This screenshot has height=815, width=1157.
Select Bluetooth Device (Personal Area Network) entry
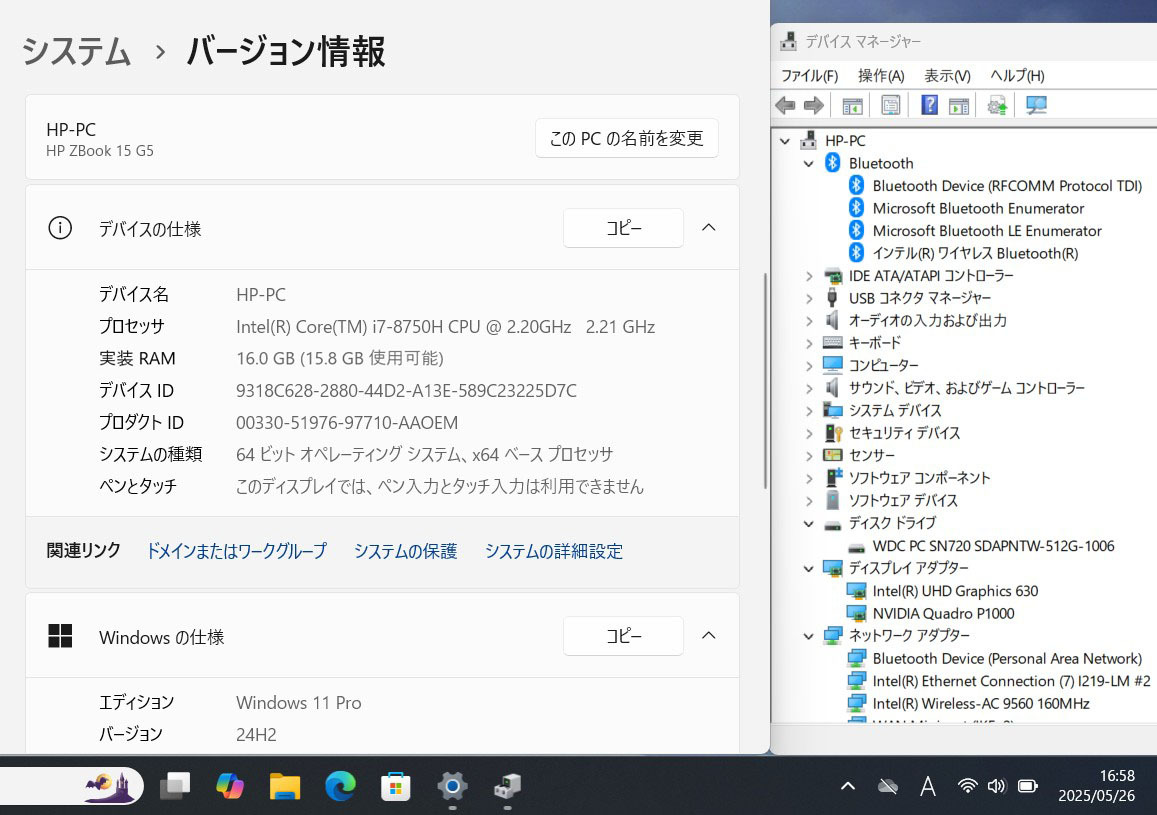1007,659
